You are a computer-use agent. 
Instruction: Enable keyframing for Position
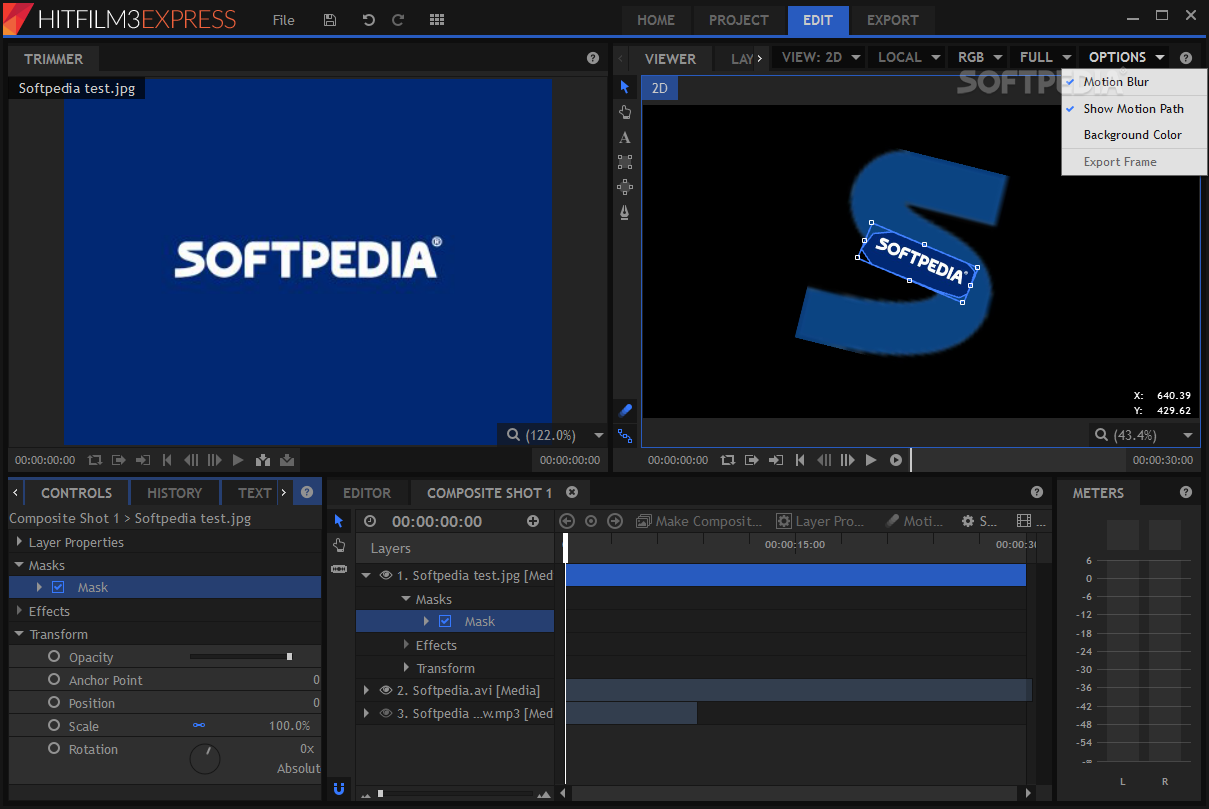click(54, 702)
